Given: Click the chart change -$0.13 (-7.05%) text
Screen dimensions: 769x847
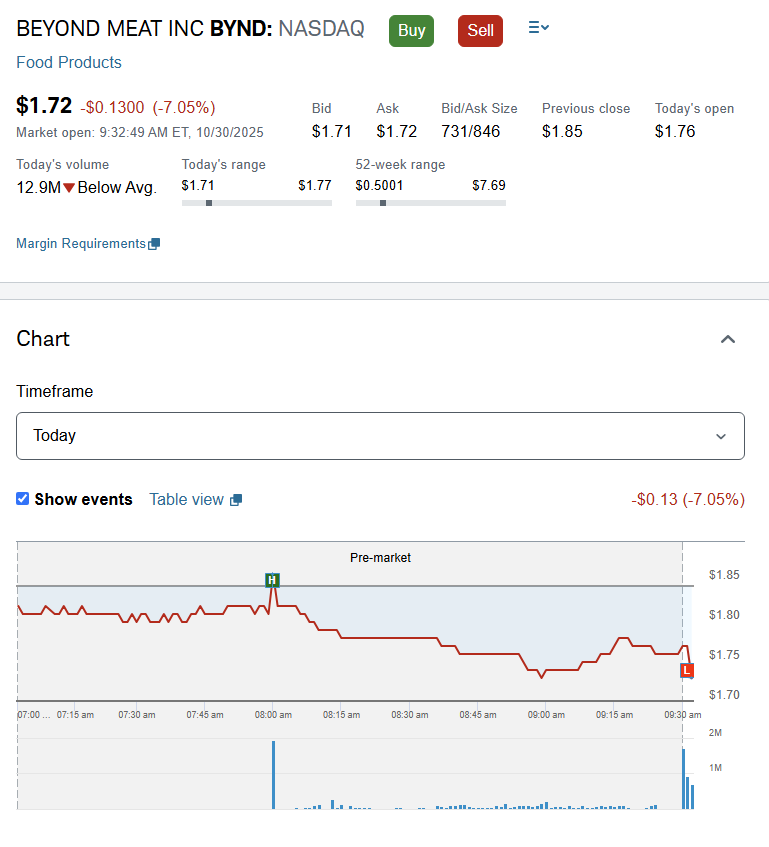Looking at the screenshot, I should 688,499.
